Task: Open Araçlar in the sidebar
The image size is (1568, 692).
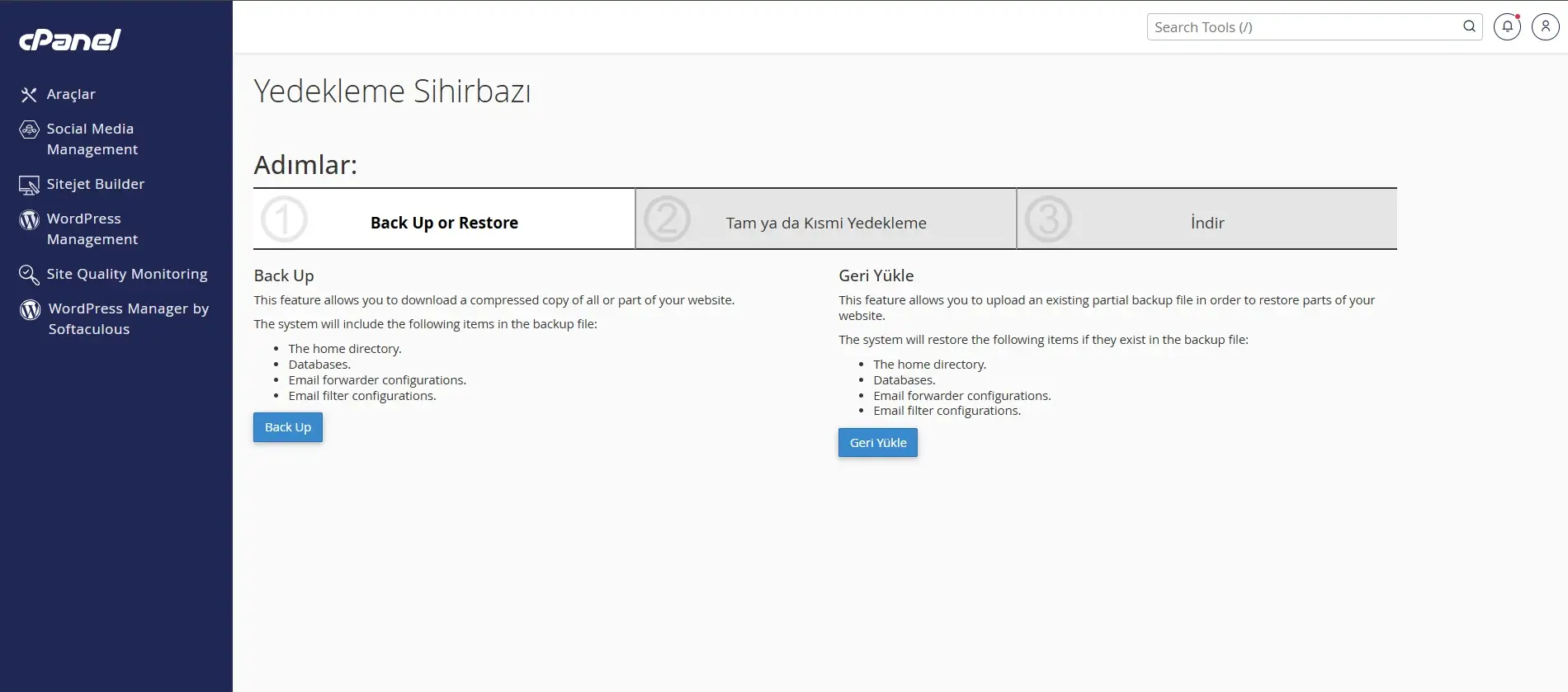Action: [x=71, y=94]
